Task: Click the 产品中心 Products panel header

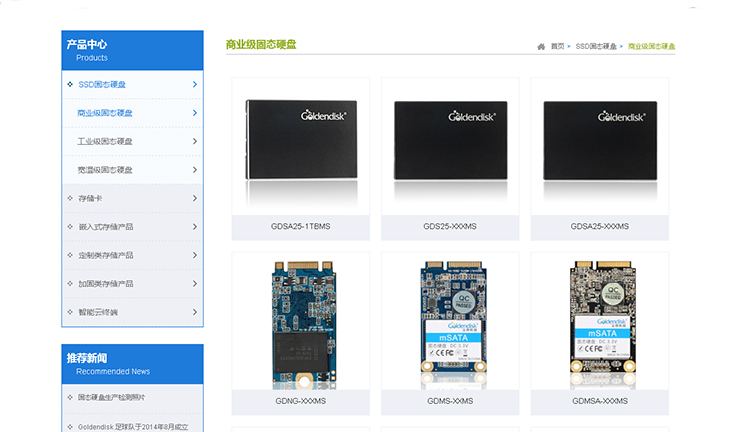Action: [x=132, y=51]
